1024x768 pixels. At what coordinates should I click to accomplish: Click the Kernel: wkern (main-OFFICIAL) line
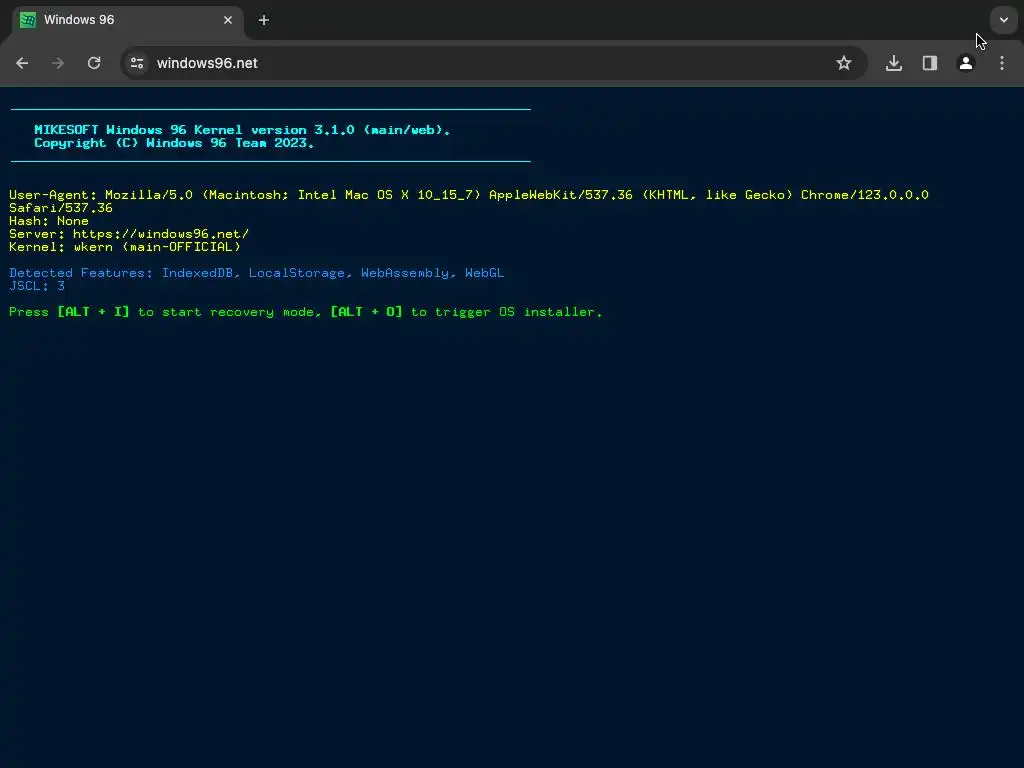coord(125,247)
